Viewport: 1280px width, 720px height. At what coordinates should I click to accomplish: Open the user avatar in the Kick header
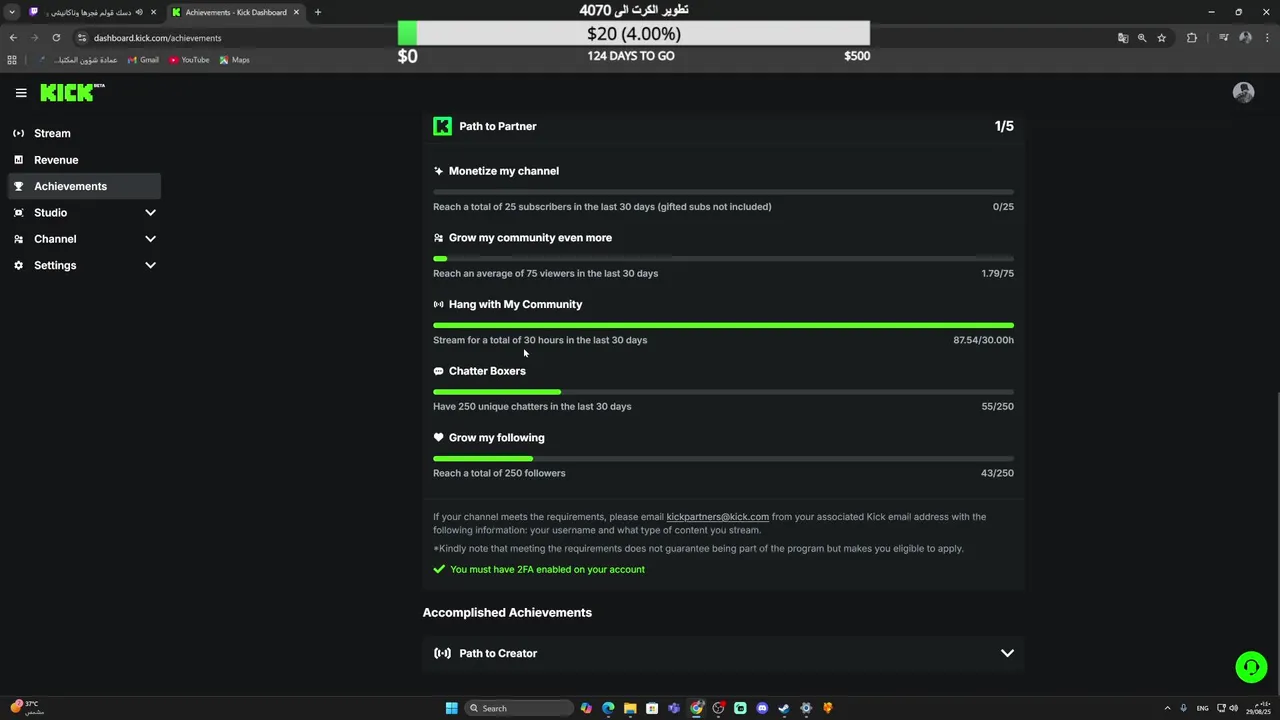pos(1243,93)
